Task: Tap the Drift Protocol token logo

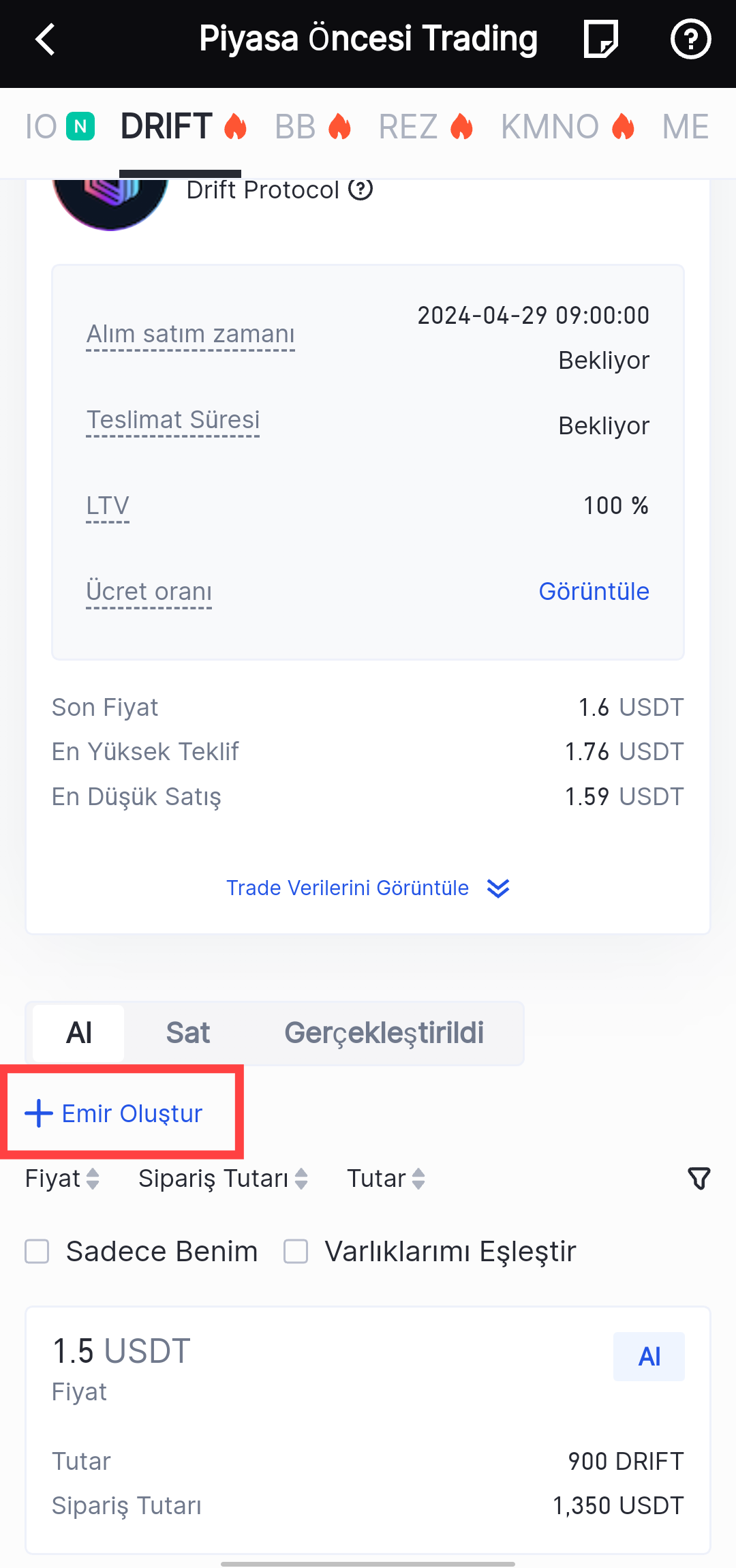Action: (x=110, y=201)
